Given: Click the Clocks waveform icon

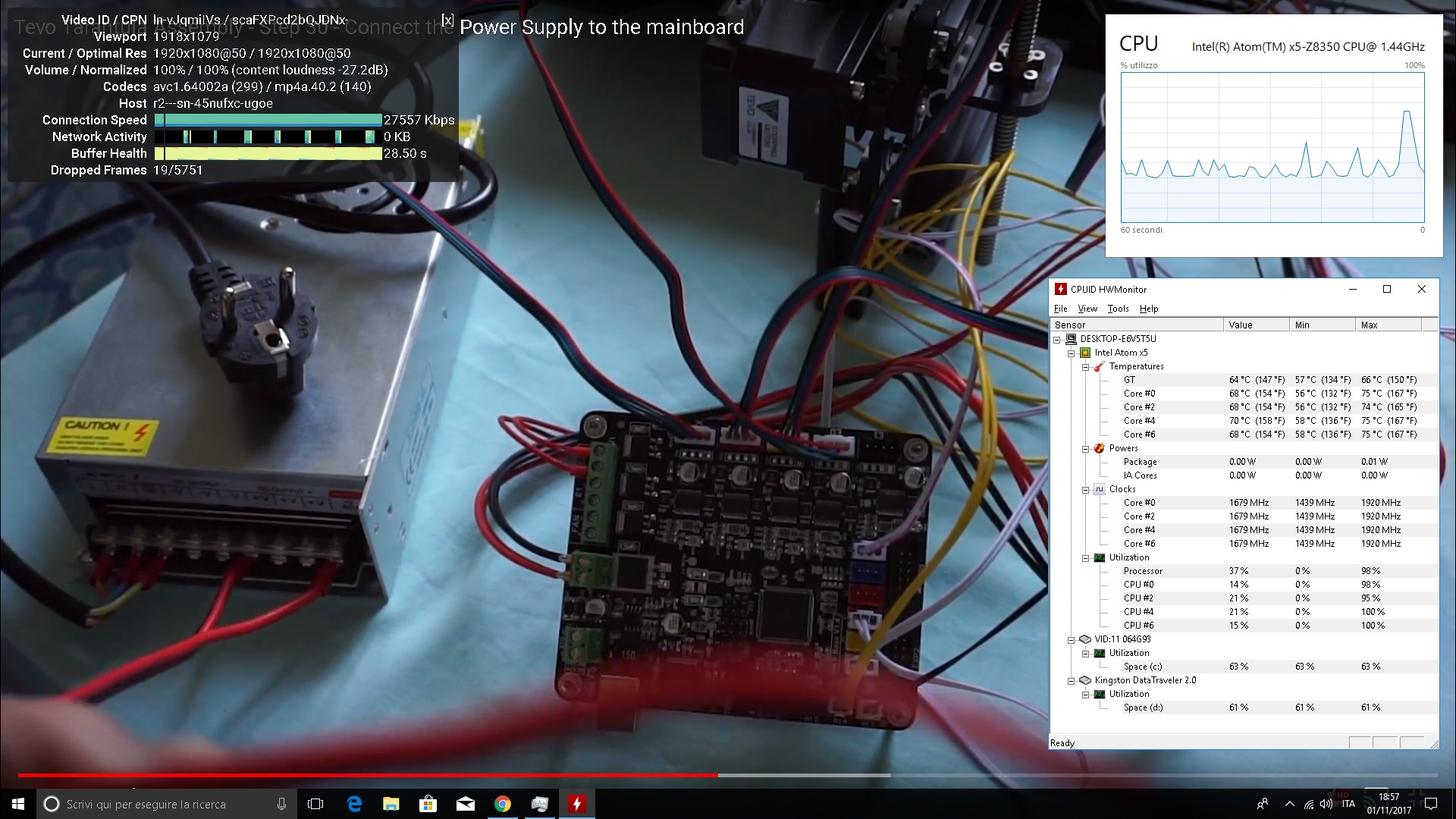Looking at the screenshot, I should tap(1099, 489).
